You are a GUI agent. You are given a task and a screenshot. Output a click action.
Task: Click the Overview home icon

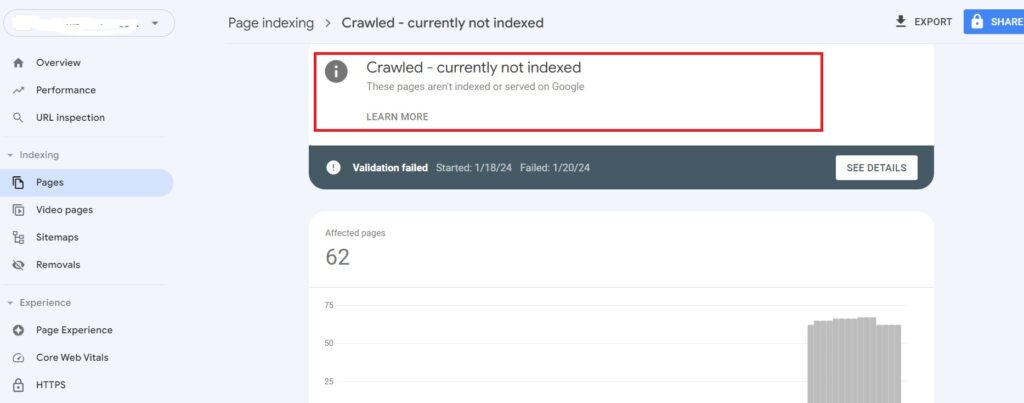(18, 62)
